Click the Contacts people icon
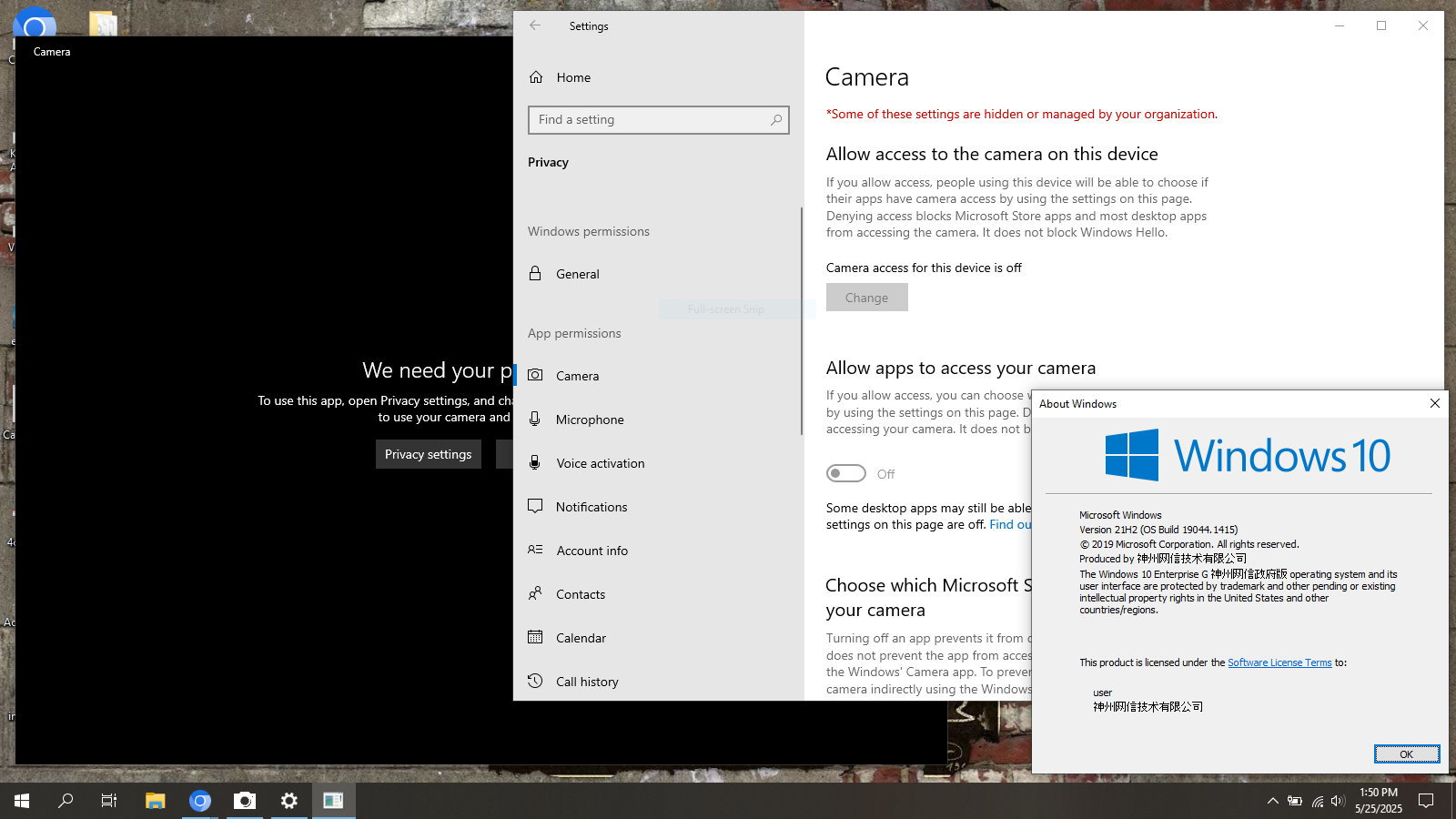1456x819 pixels. click(x=535, y=593)
